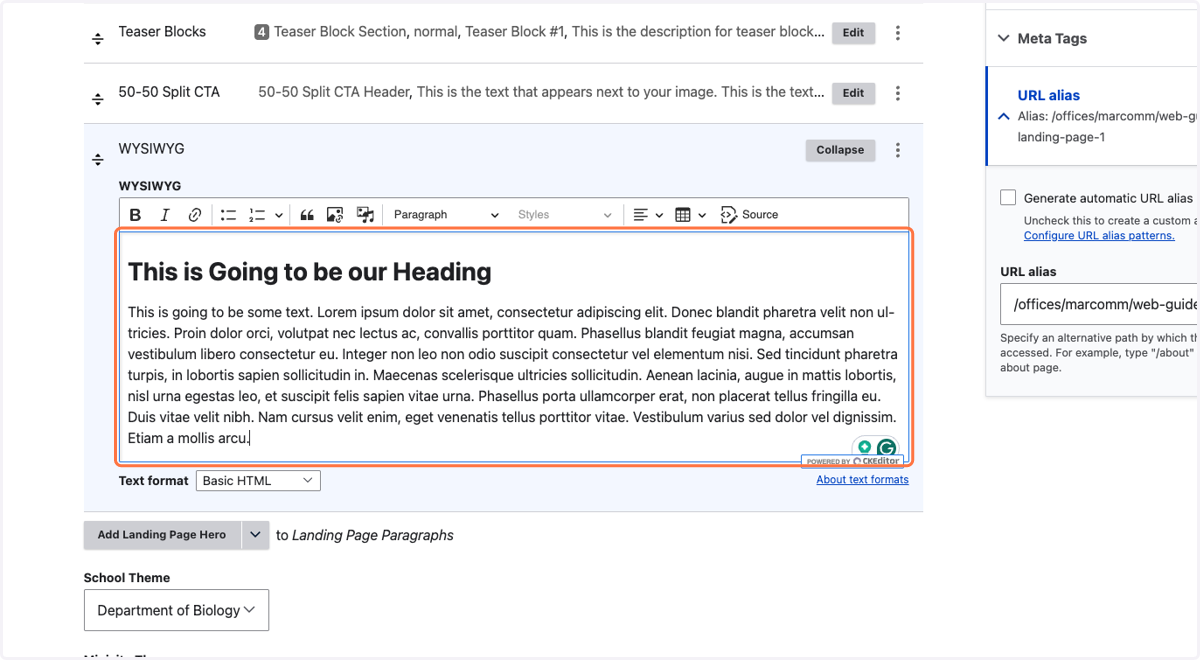Open arrow next to Add Landing Page Hero
Viewport: 1200px width, 660px height.
pyautogui.click(x=255, y=535)
